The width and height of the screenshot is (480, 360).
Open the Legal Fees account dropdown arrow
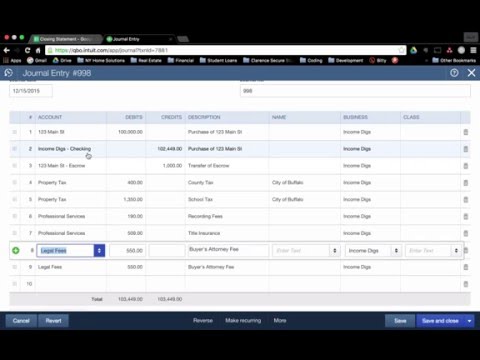coord(99,251)
